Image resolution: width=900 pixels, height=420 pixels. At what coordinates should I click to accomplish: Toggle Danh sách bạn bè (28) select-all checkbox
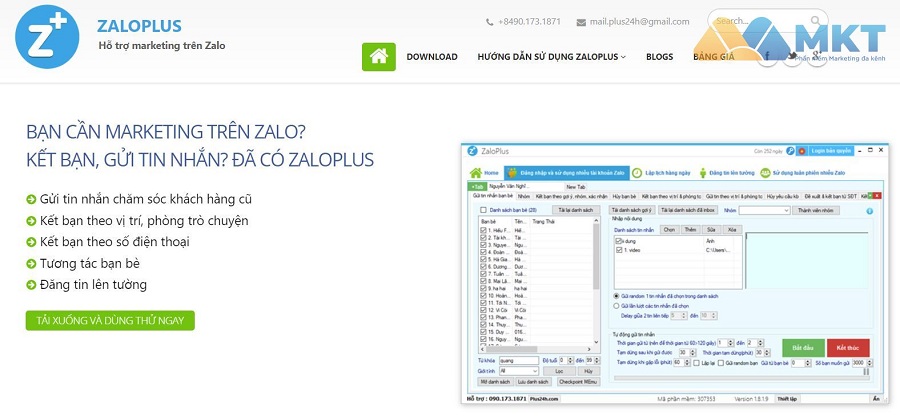pyautogui.click(x=483, y=211)
